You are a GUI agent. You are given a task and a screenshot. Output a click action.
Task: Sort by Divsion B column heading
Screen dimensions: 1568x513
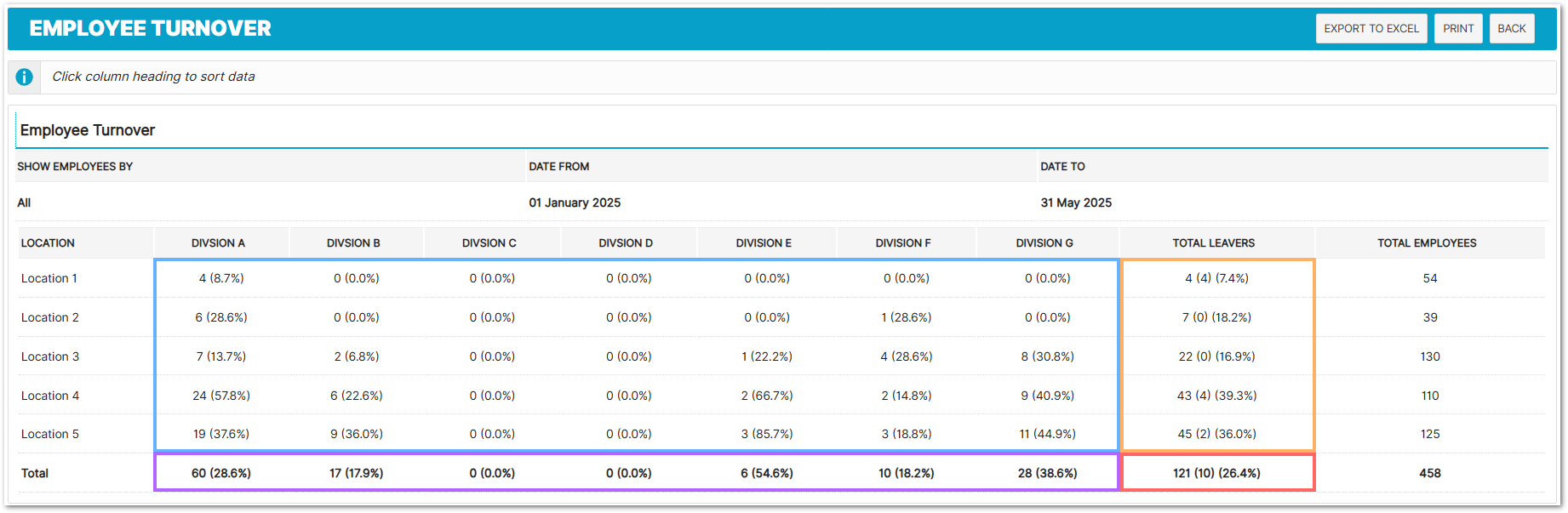pos(353,243)
